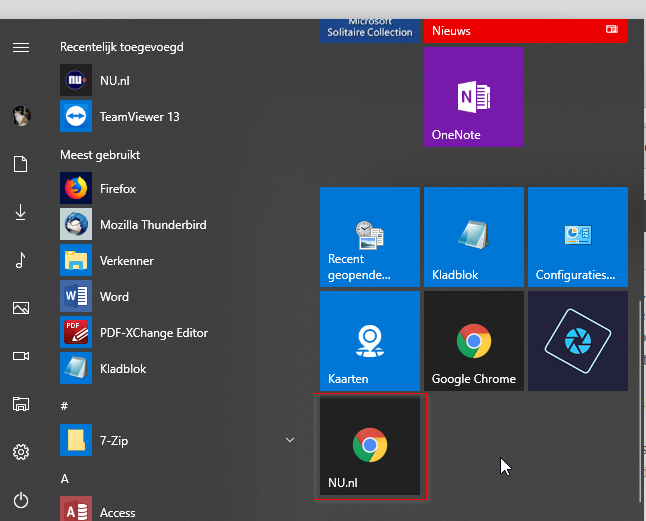This screenshot has width=646, height=521.
Task: Open the NU.nl tile with Chrome icon
Action: pyautogui.click(x=369, y=445)
